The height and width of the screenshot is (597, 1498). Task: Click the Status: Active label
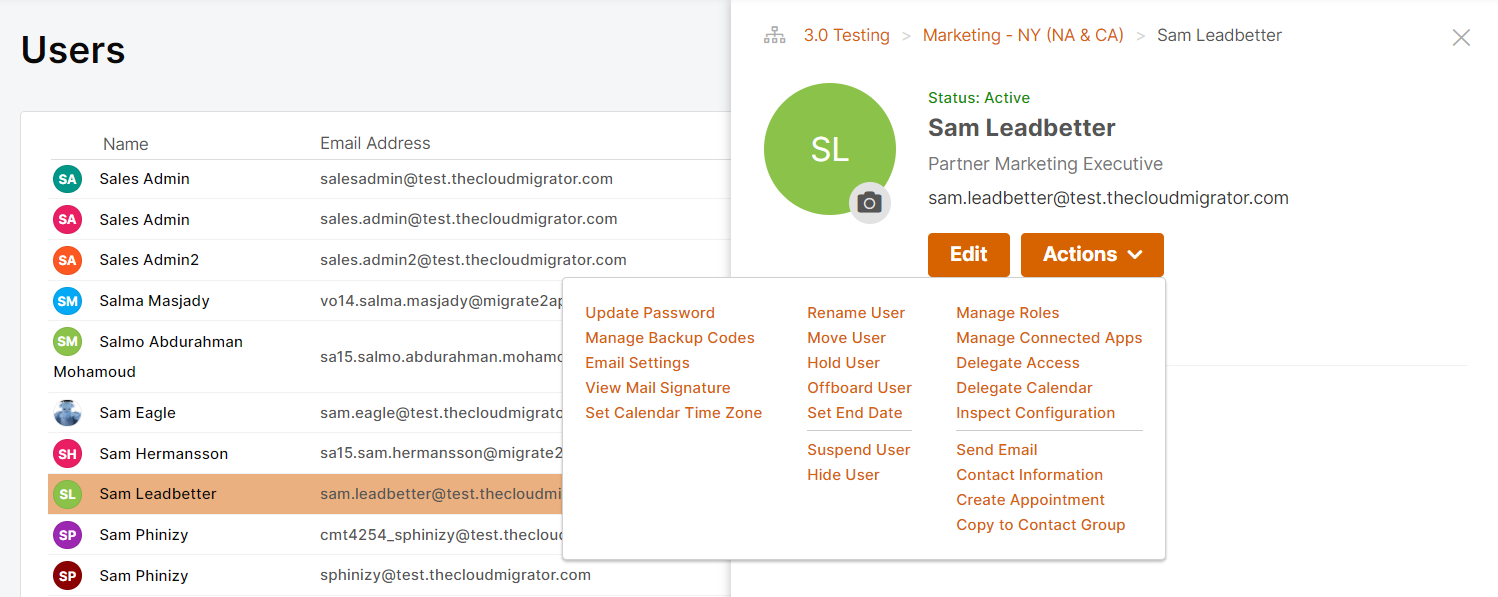(979, 98)
